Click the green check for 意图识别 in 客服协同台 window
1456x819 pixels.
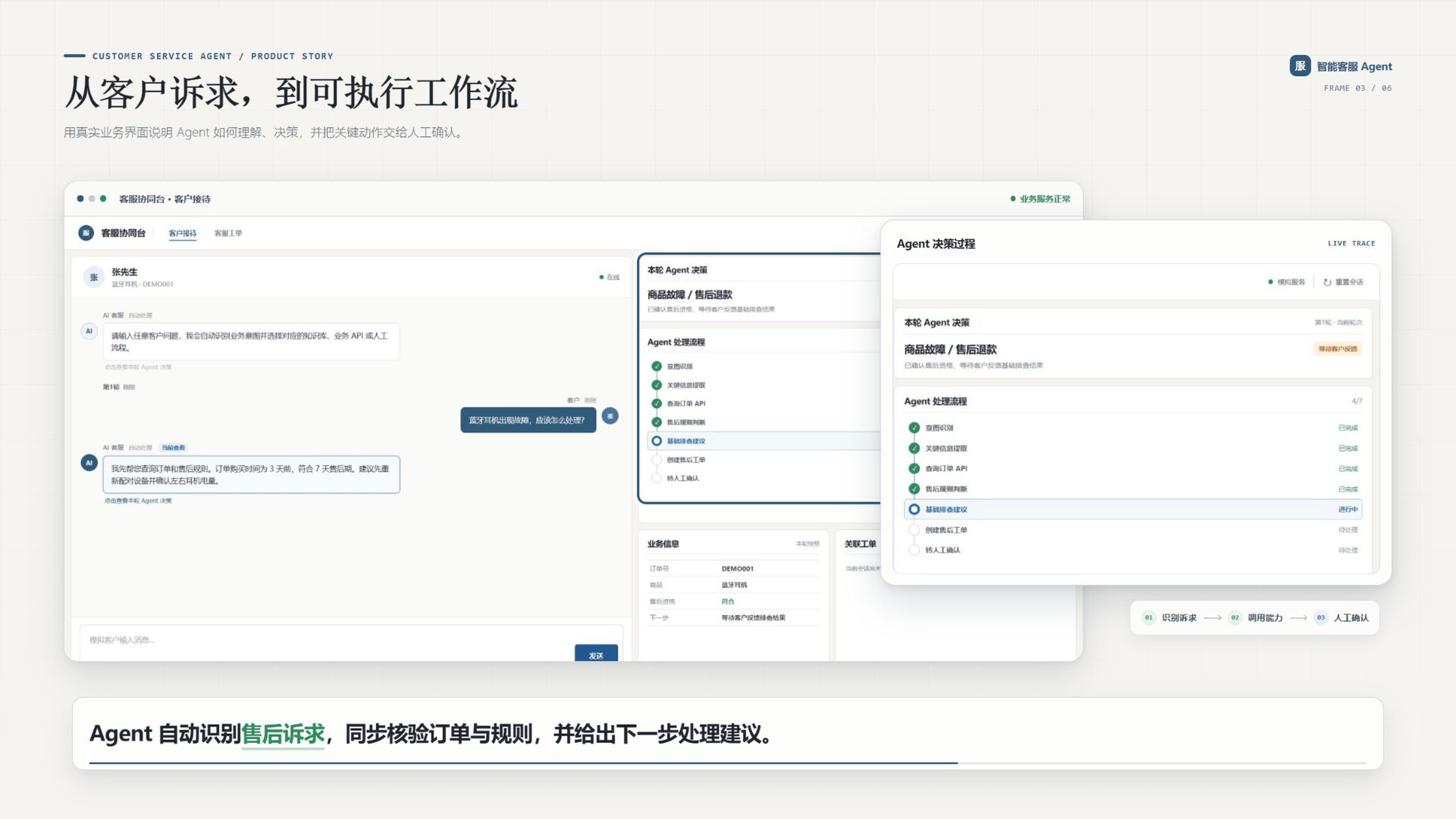click(x=656, y=366)
